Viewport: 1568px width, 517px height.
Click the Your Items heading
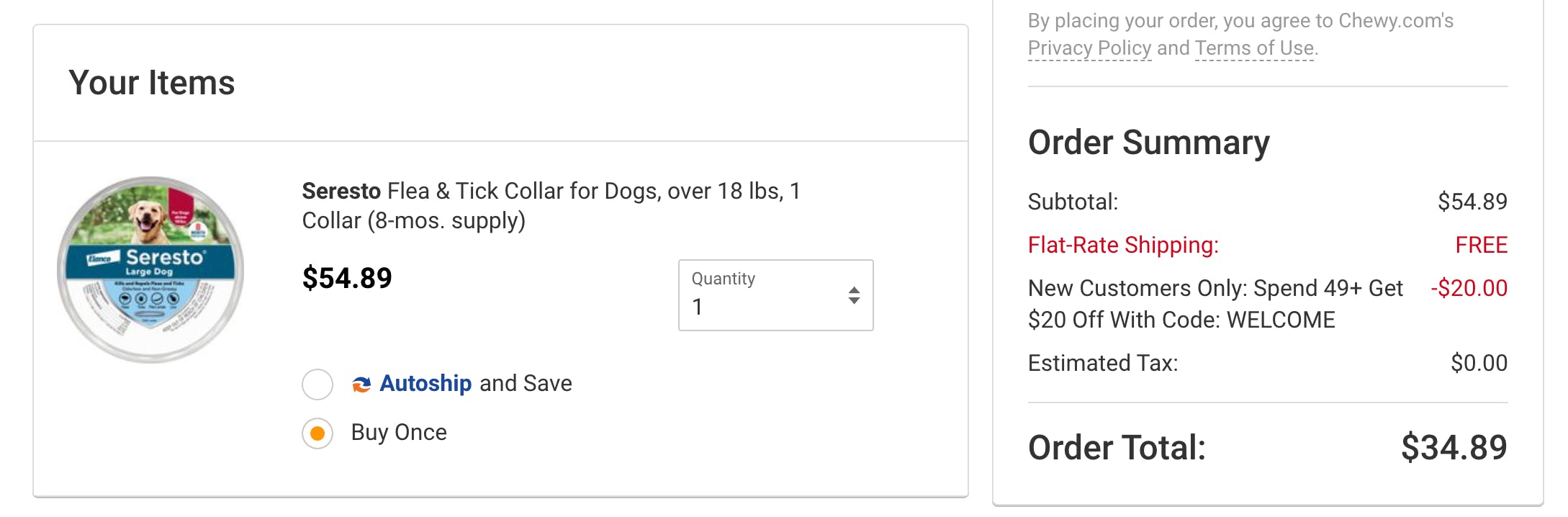[x=152, y=83]
